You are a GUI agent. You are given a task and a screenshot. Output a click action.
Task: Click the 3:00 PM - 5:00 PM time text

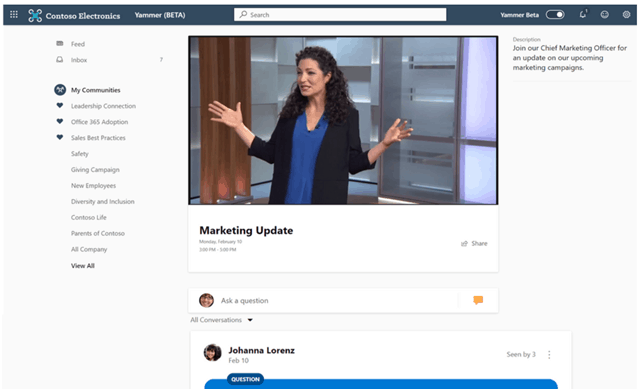[x=218, y=249]
